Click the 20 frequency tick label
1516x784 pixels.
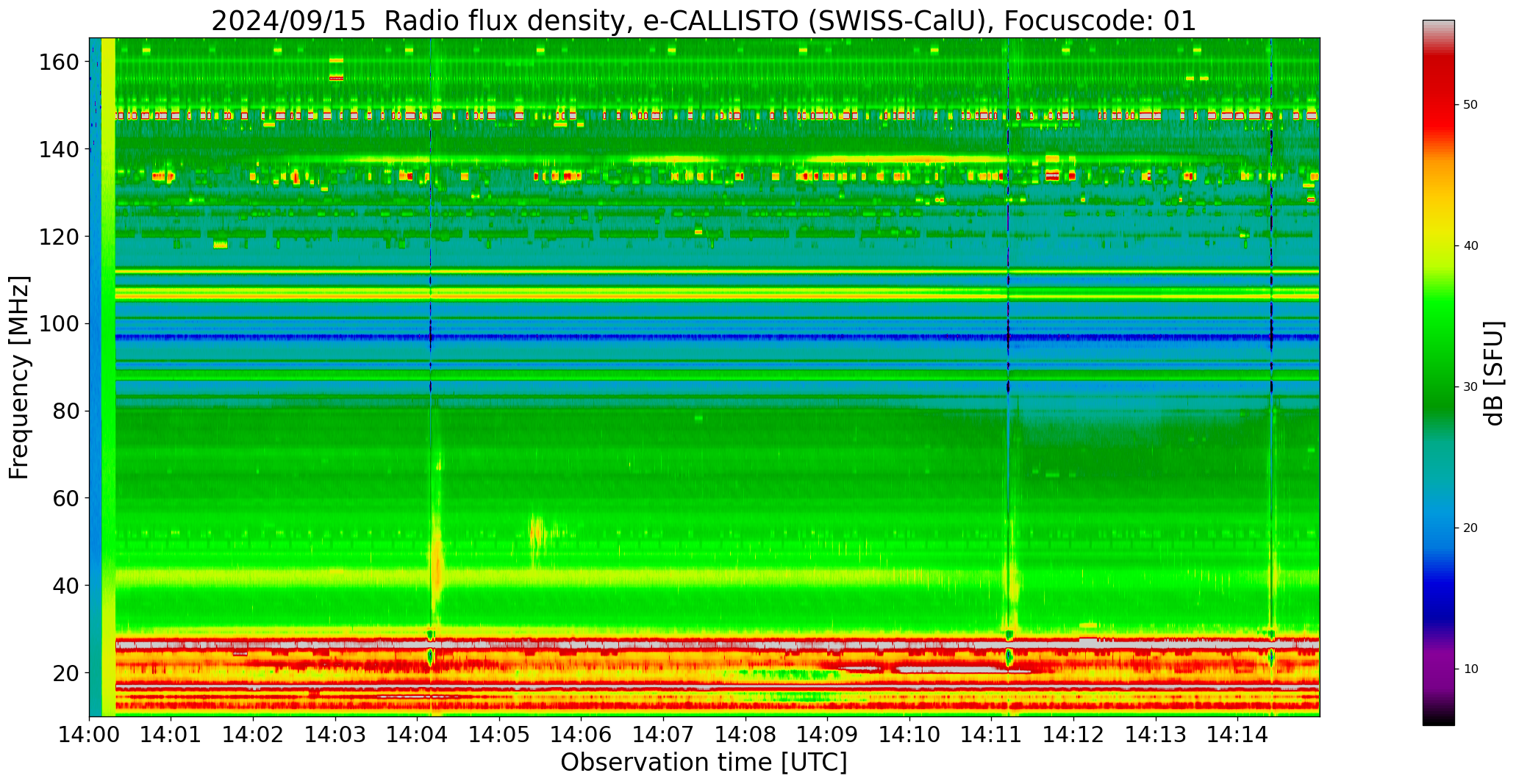pyautogui.click(x=65, y=672)
